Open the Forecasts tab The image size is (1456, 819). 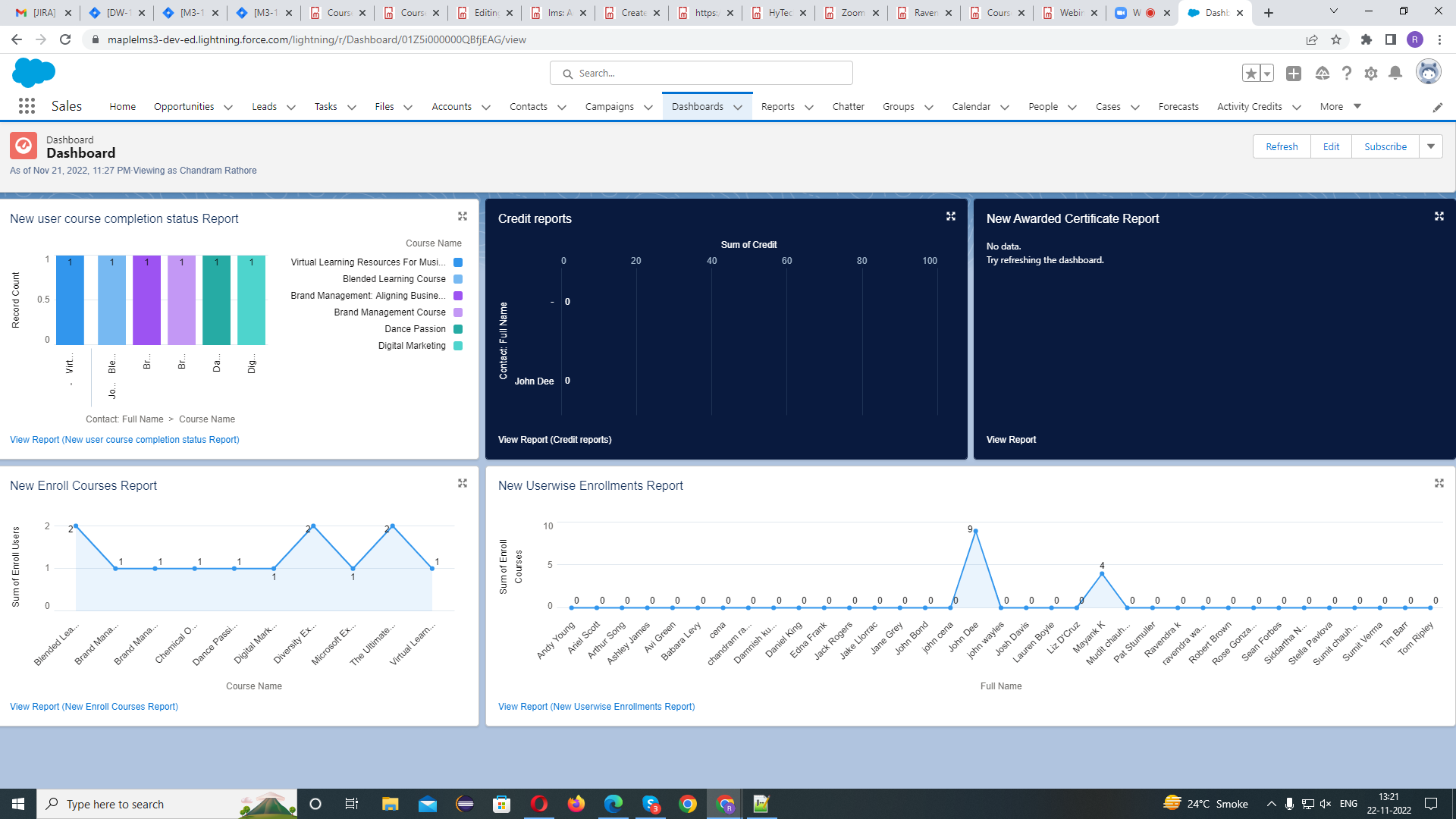1178,107
